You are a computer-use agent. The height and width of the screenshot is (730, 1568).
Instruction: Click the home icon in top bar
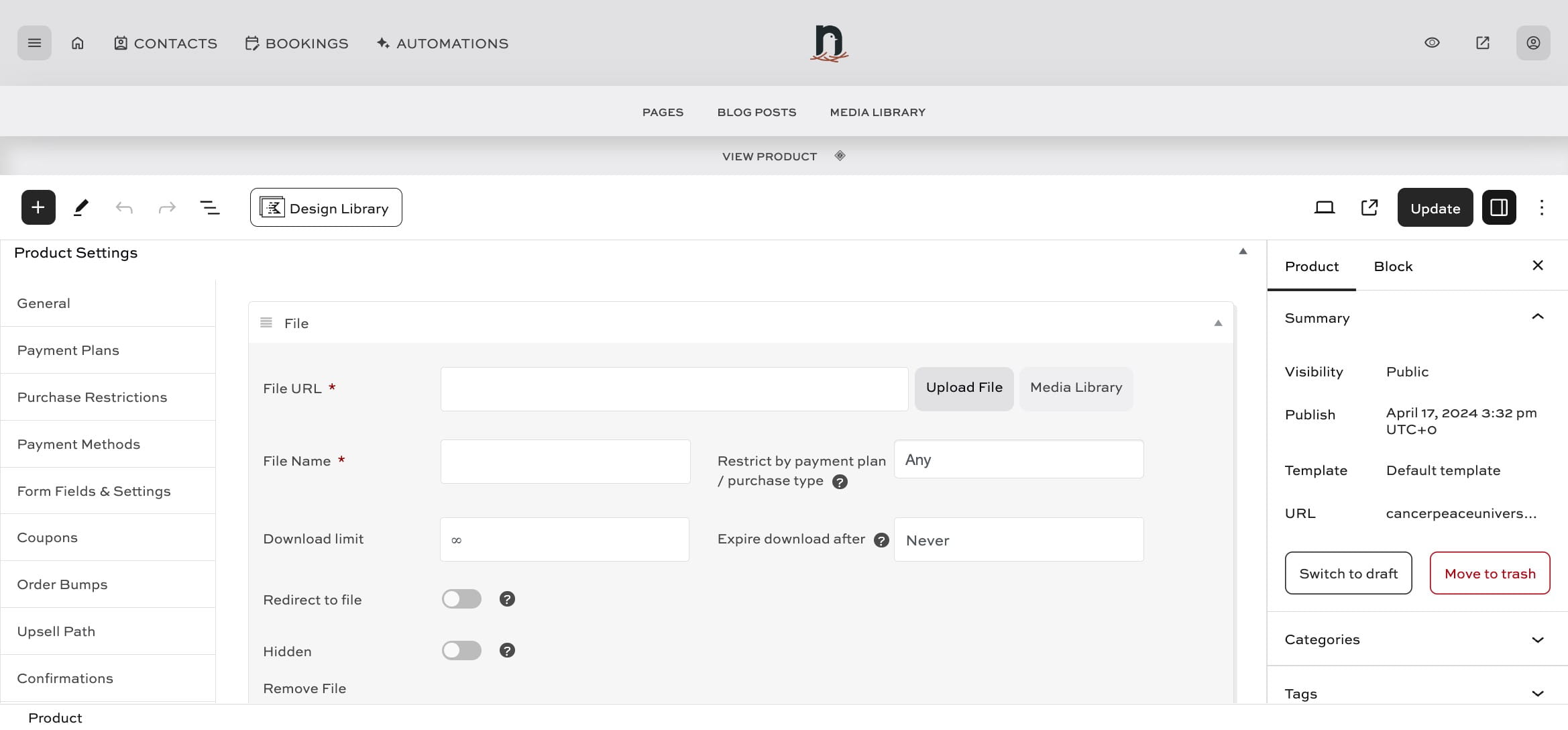(x=78, y=43)
